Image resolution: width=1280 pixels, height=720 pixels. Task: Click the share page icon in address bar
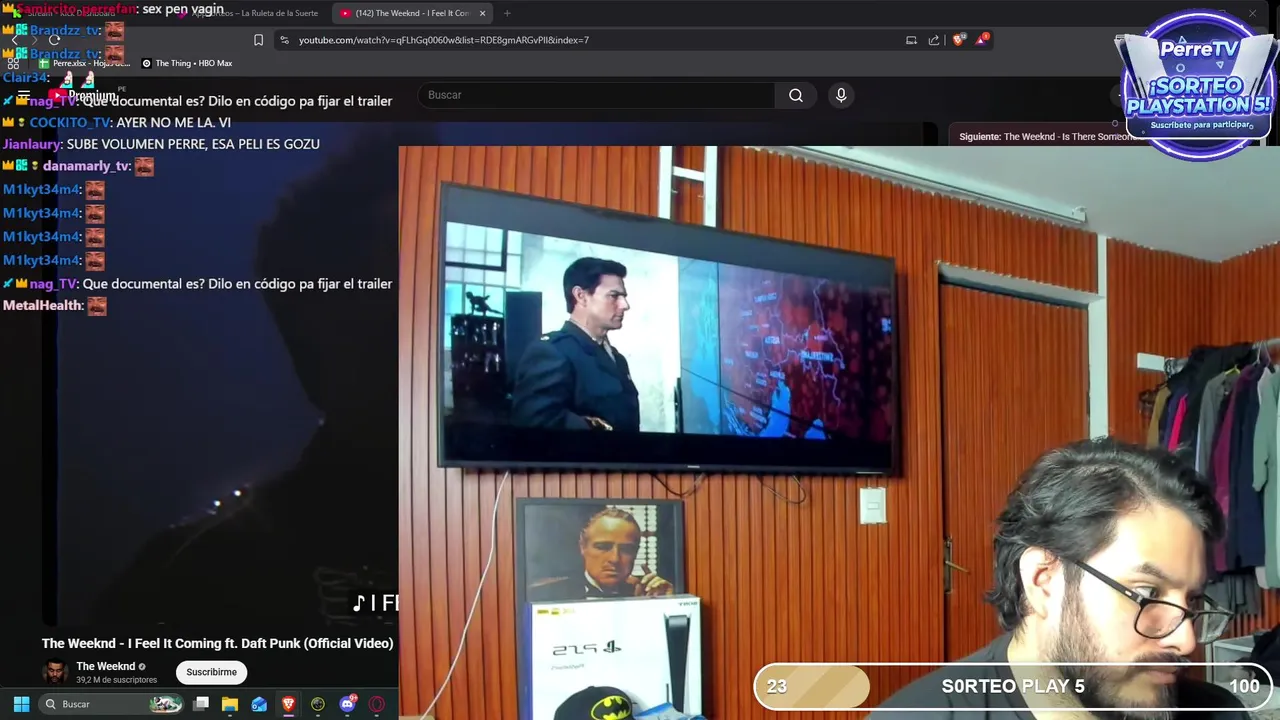tap(934, 40)
